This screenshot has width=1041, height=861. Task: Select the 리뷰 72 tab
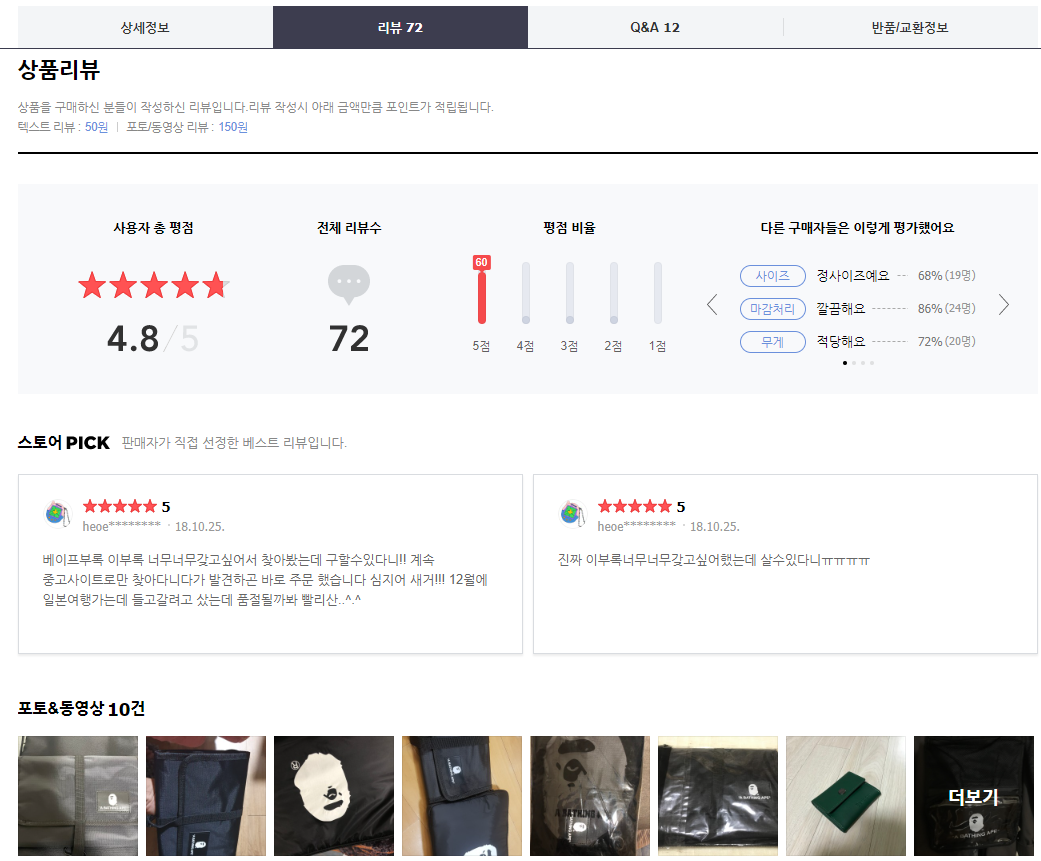point(400,27)
